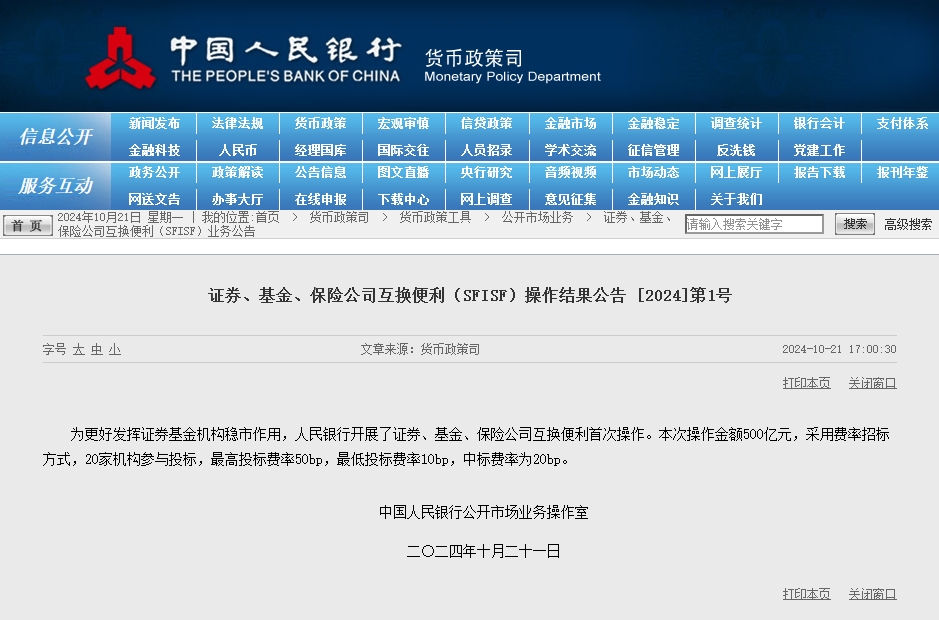Select 关于我们 navigation item
Screen dimensions: 939x620
pos(736,199)
